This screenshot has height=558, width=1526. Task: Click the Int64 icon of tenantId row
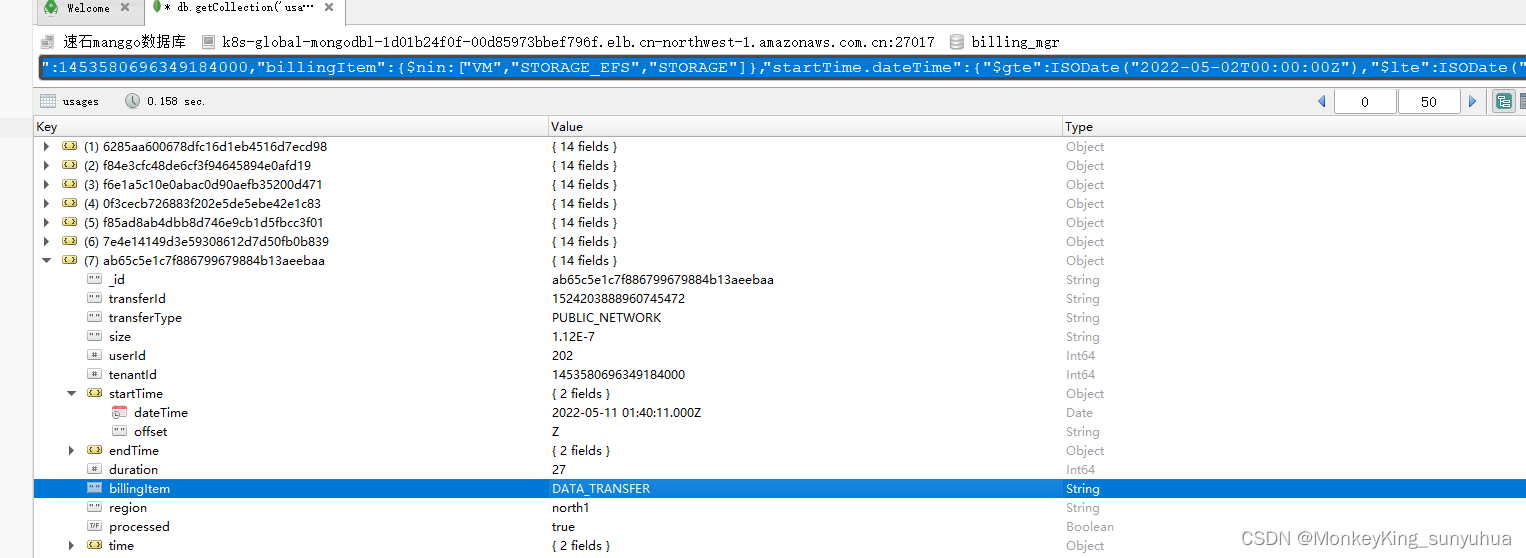pos(94,374)
